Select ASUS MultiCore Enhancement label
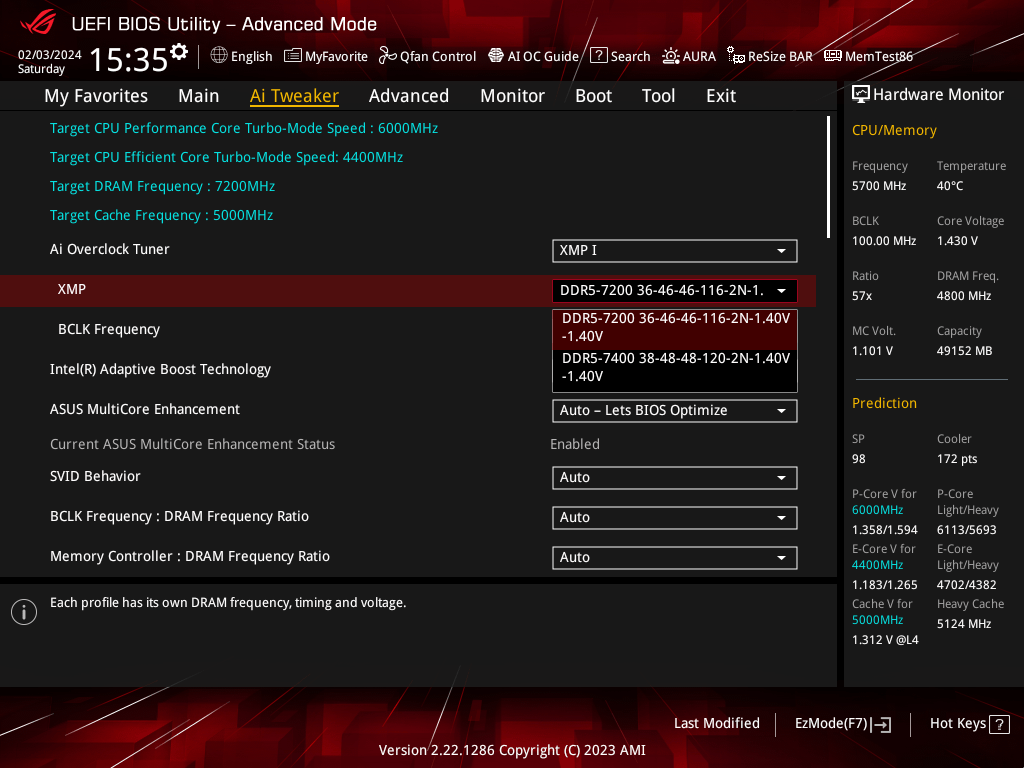 (x=145, y=409)
